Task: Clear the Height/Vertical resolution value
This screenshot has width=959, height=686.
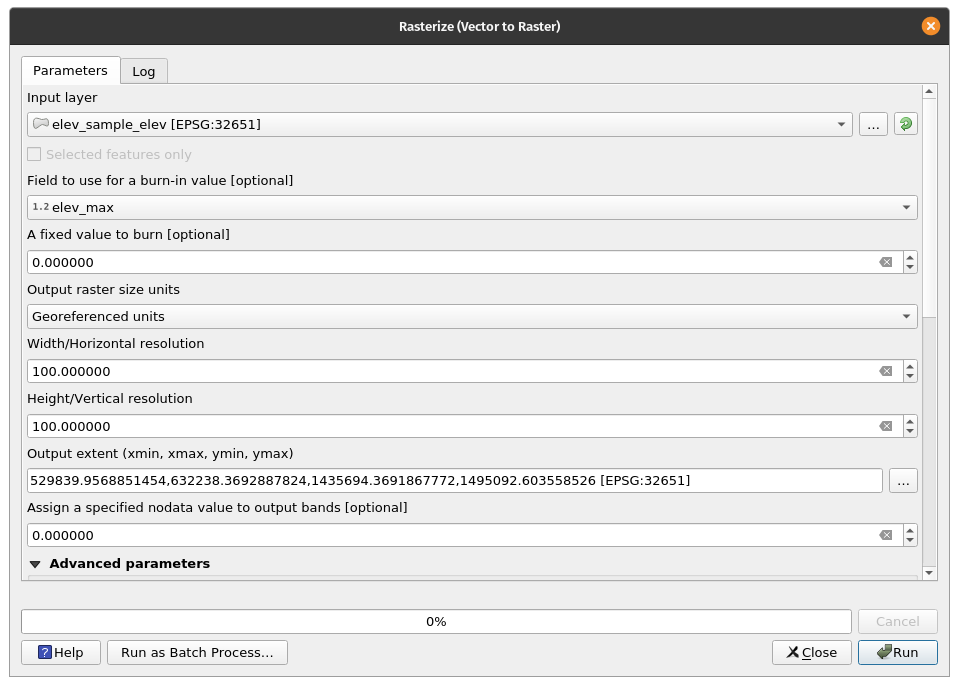Action: click(x=885, y=426)
